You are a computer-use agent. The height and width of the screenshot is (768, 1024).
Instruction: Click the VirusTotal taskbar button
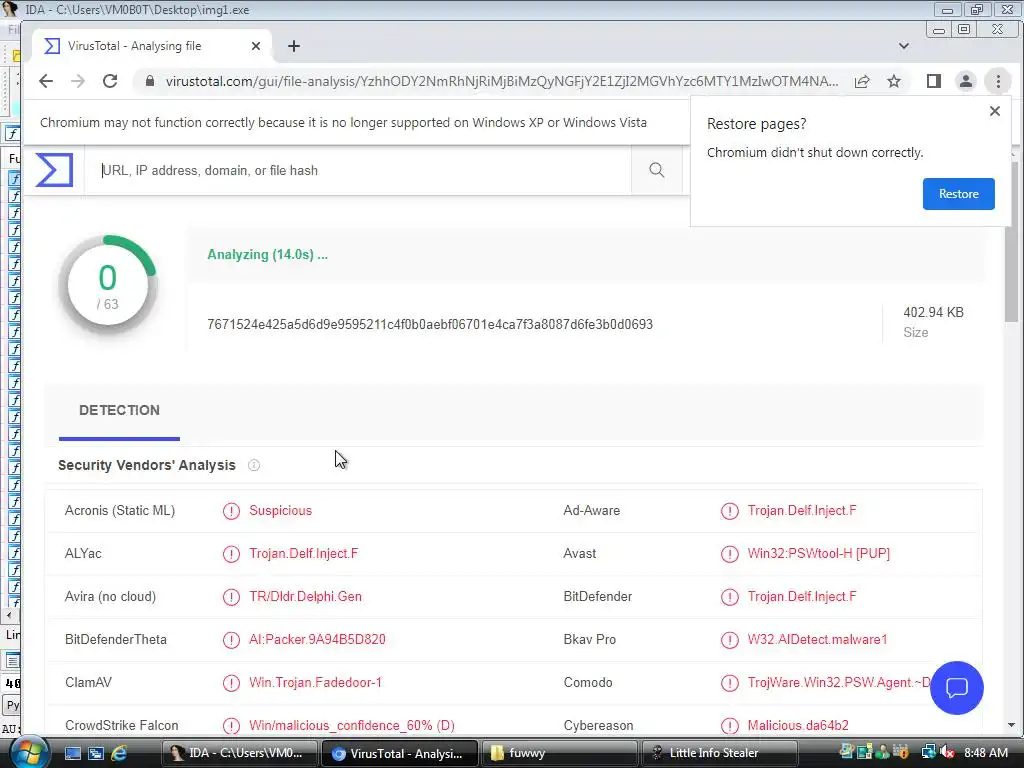coord(399,753)
